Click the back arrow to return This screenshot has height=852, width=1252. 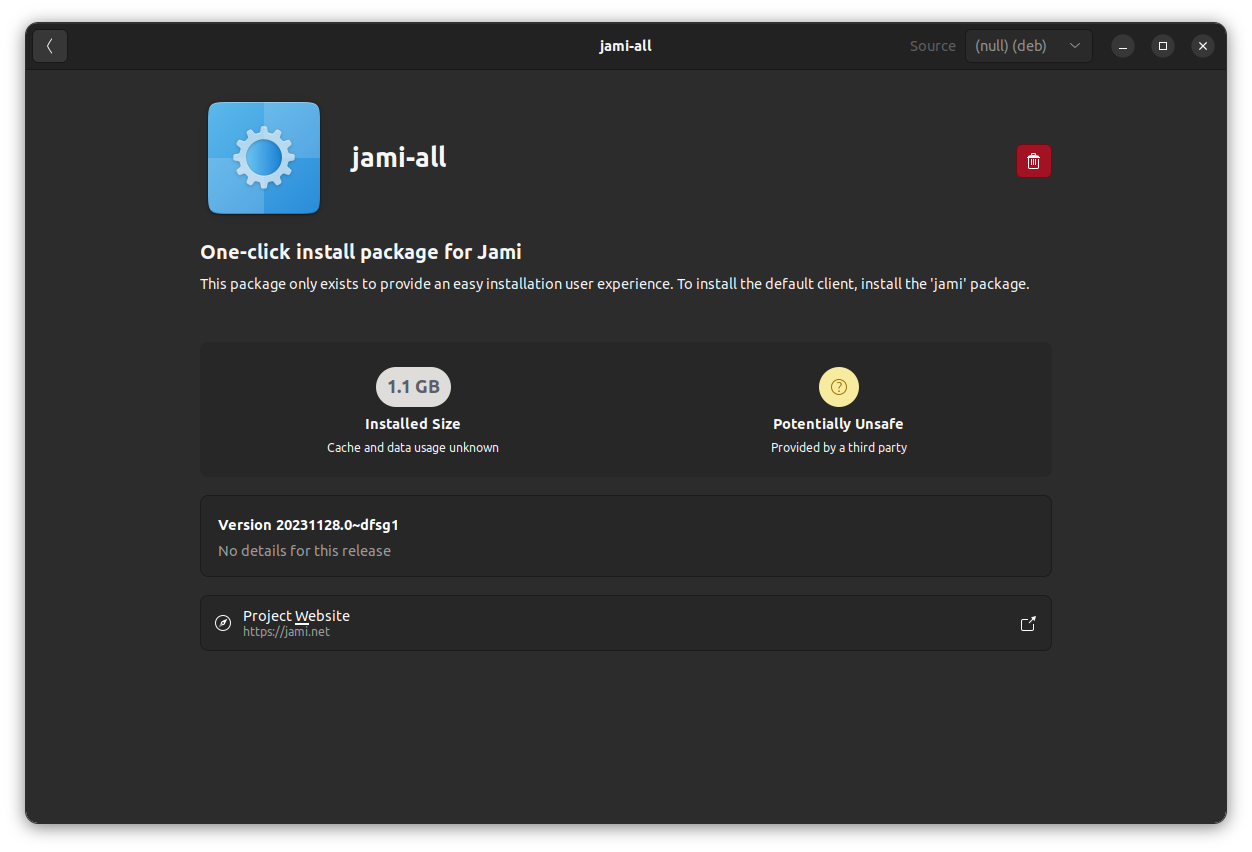pyautogui.click(x=49, y=45)
